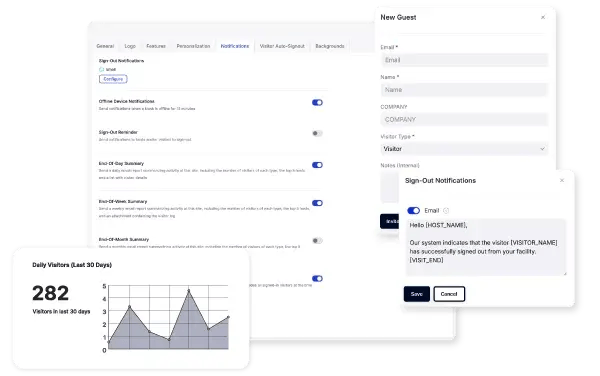
Task: Go to the Personalization tab
Action: [x=193, y=46]
